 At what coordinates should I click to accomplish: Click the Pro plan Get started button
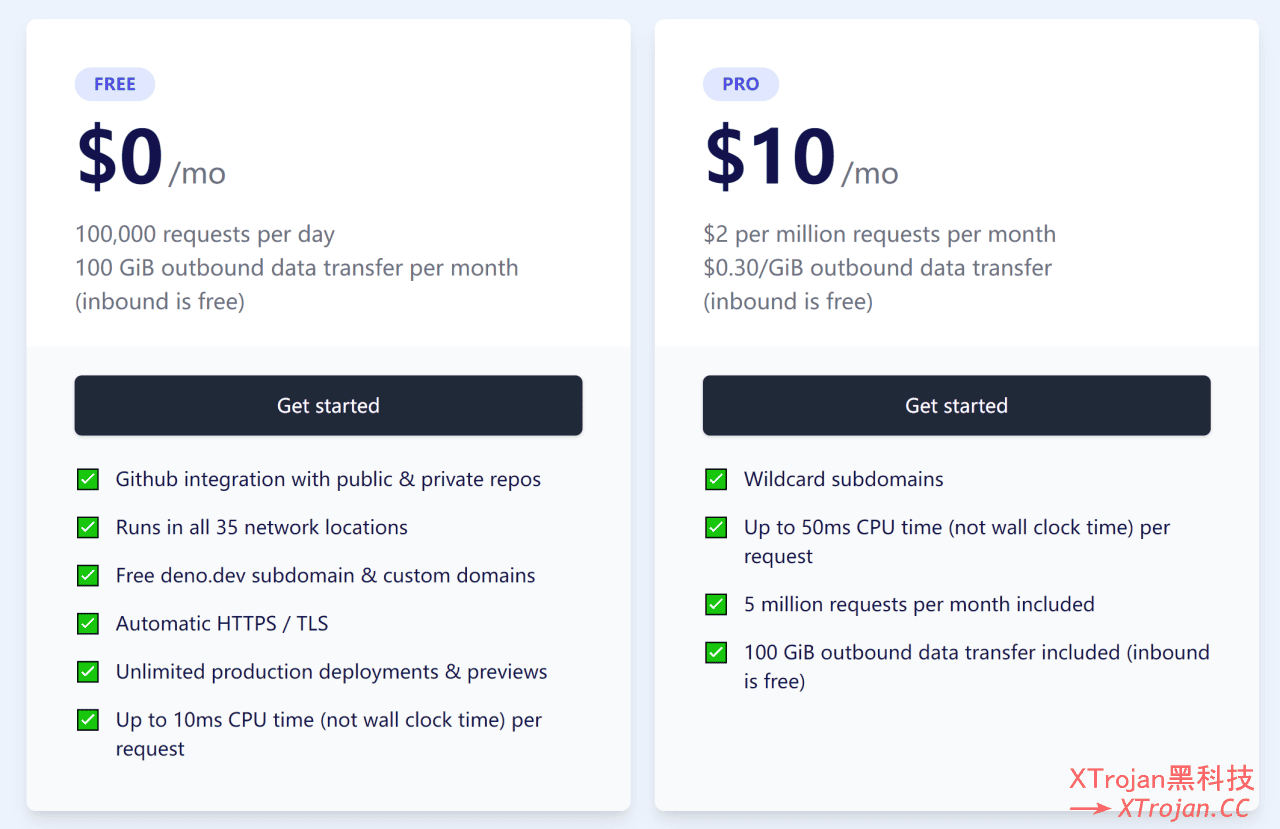tap(956, 405)
